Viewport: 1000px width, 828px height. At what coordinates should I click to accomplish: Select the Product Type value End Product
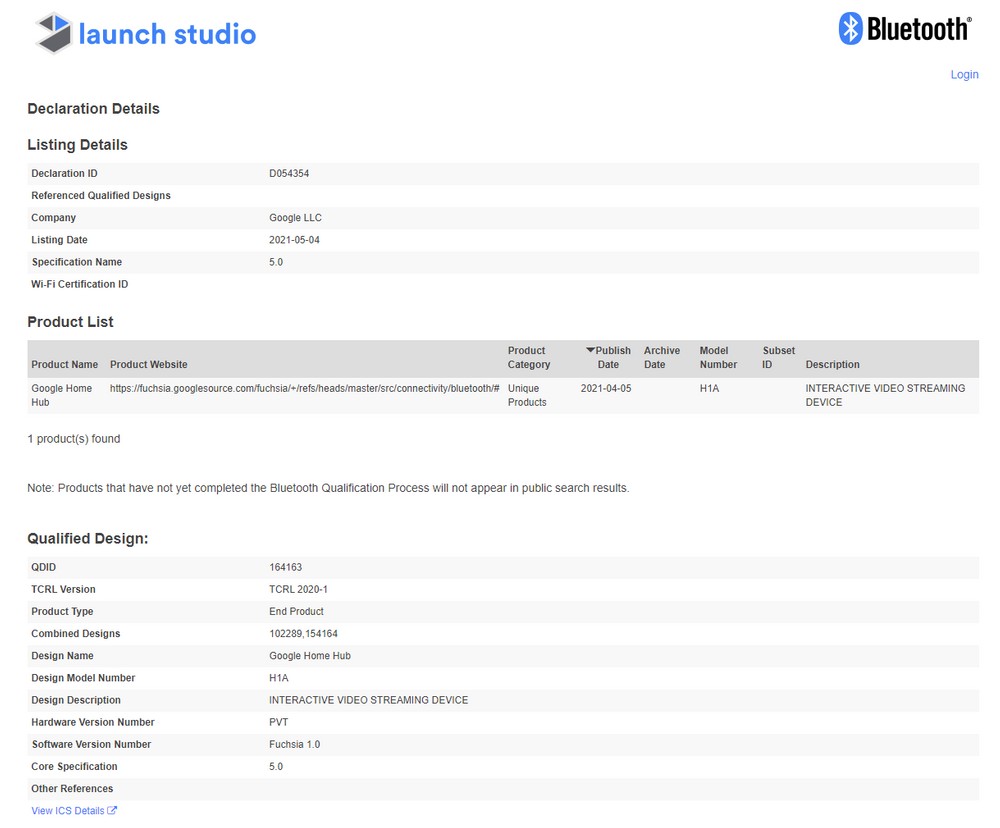(296, 611)
